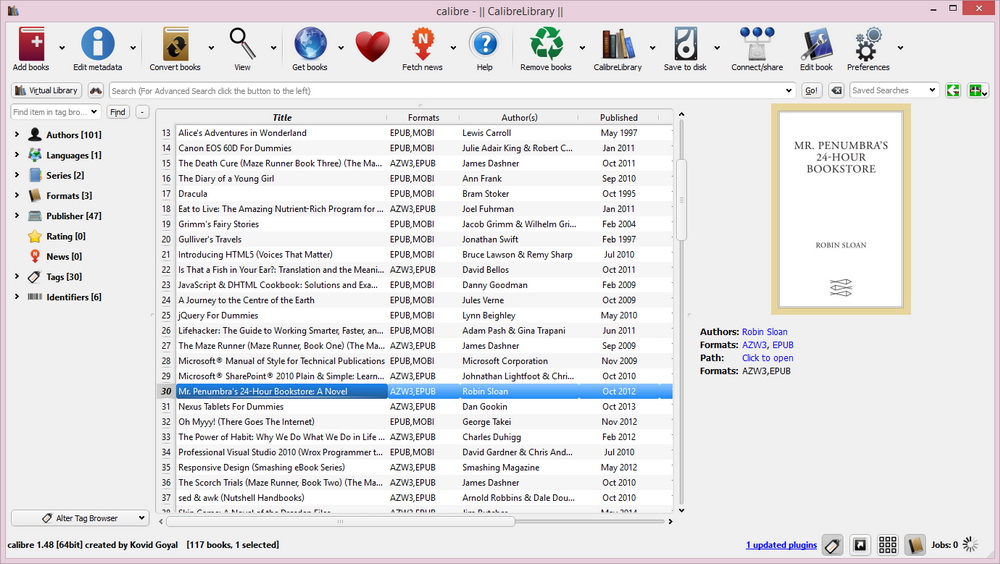The height and width of the screenshot is (564, 1000).
Task: Click the Author(s) column header
Action: pos(519,118)
